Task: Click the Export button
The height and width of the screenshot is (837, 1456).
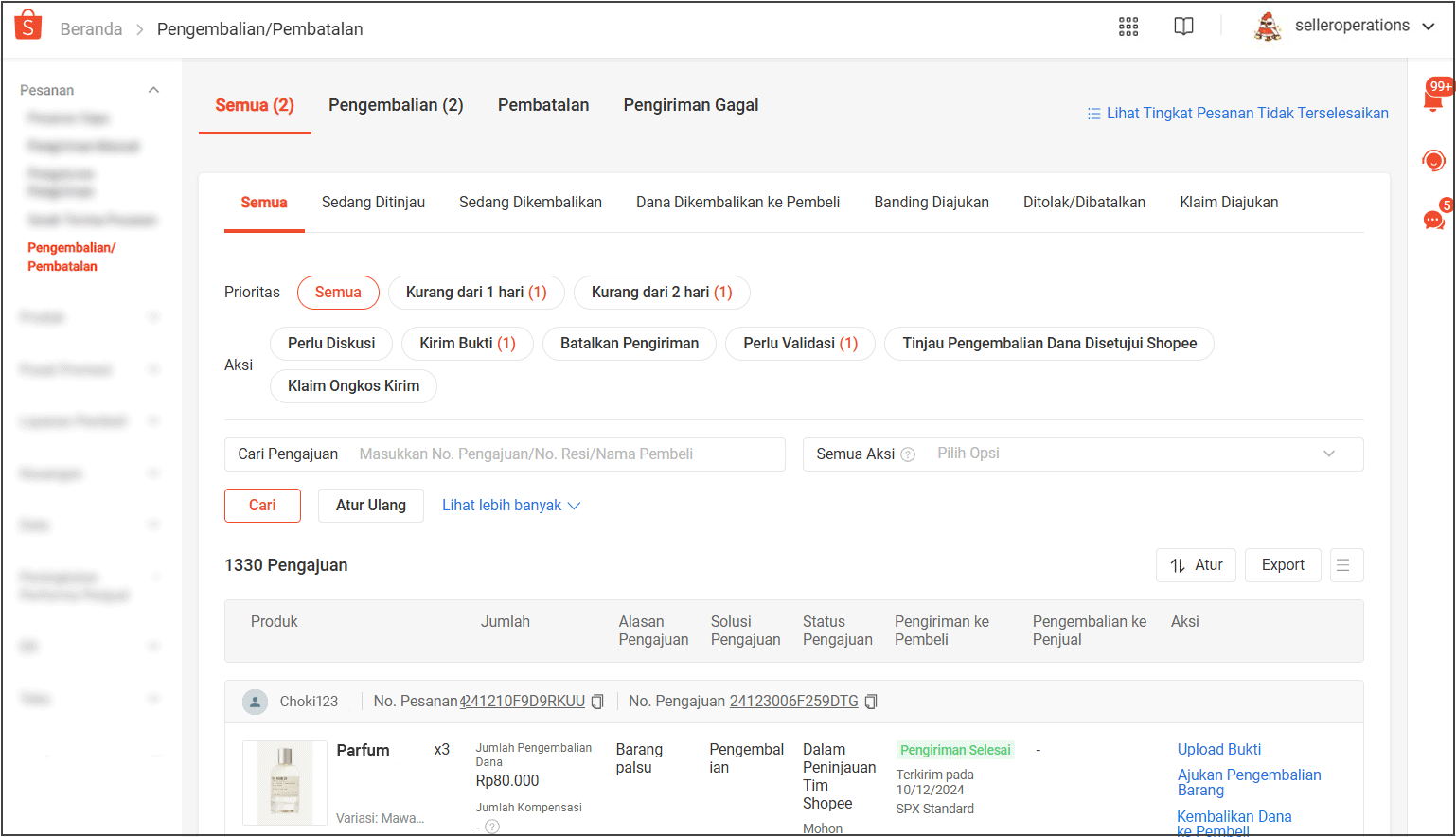Action: [1282, 565]
